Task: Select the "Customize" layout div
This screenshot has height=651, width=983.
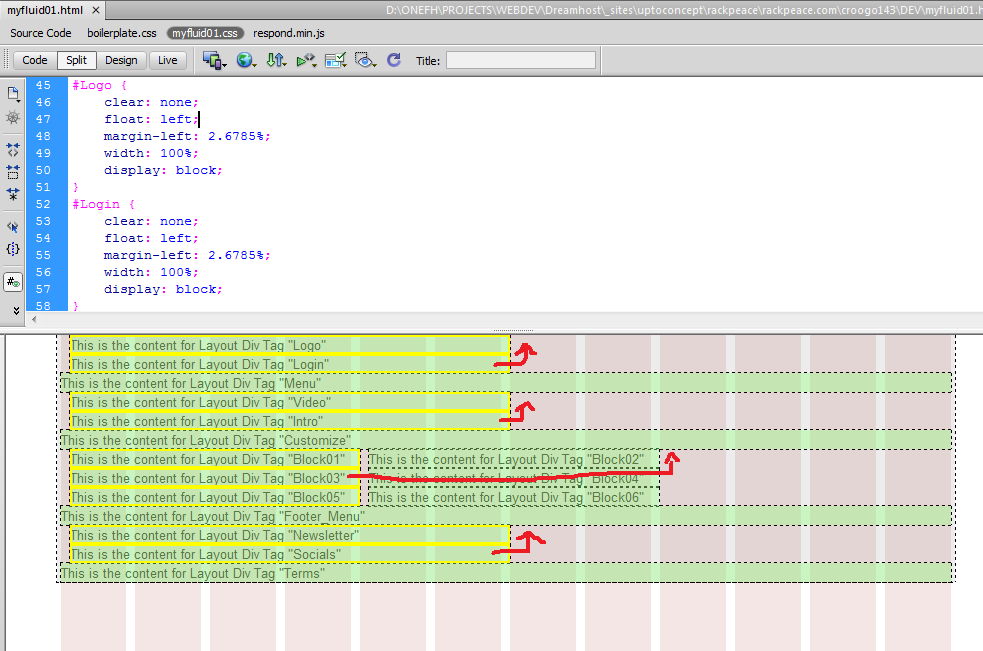Action: point(506,440)
